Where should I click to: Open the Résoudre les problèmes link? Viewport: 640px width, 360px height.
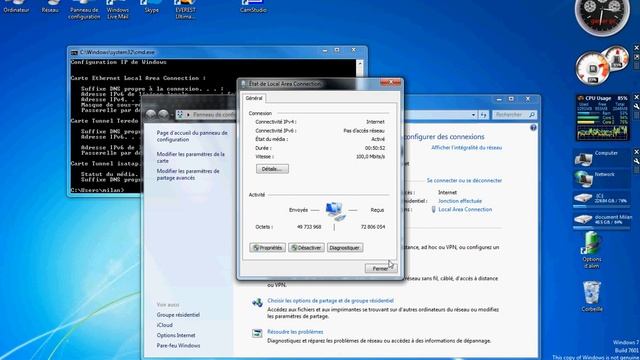(295, 332)
